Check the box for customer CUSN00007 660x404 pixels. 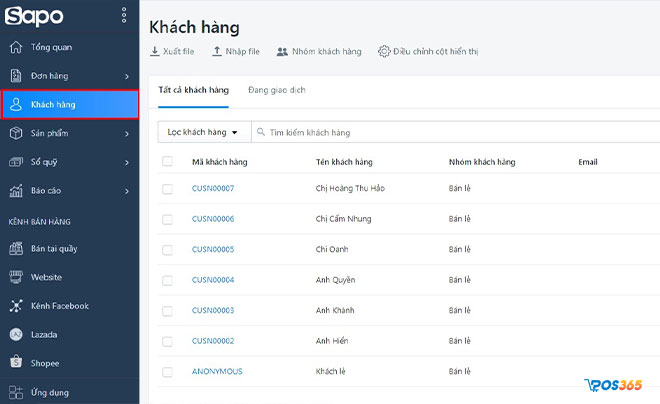coord(167,188)
